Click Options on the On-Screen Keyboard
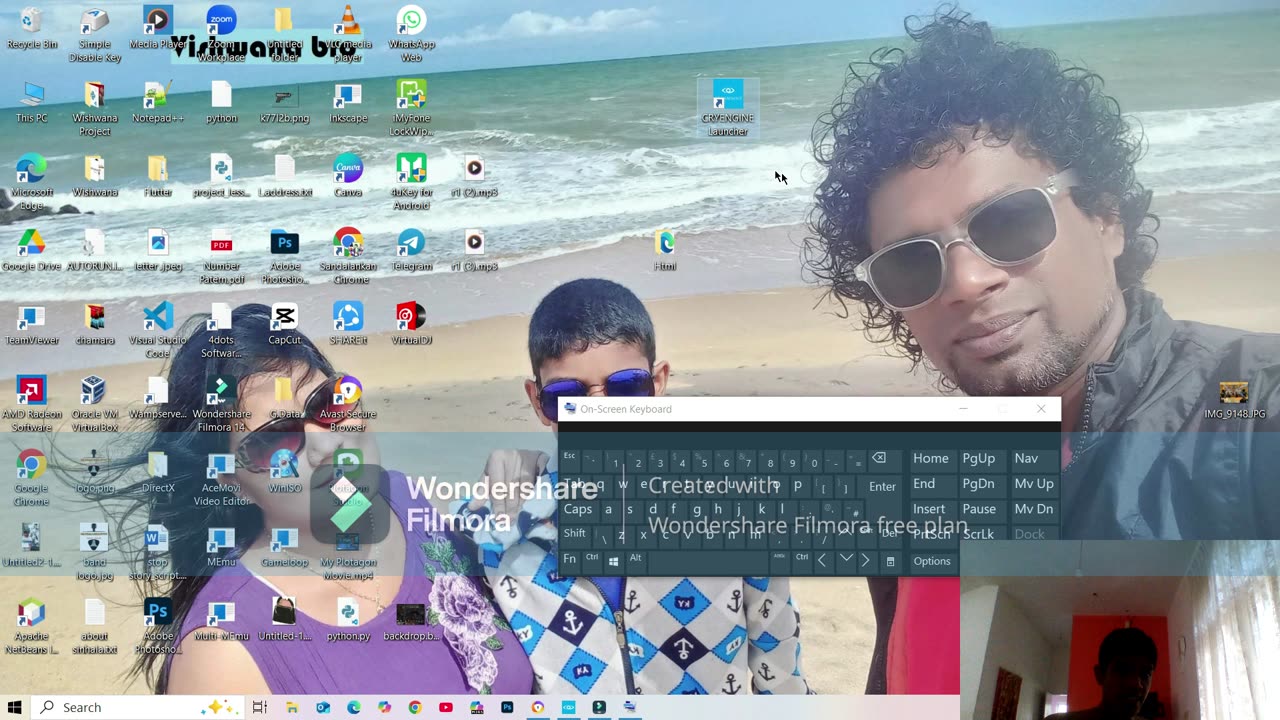Viewport: 1280px width, 720px height. (932, 561)
